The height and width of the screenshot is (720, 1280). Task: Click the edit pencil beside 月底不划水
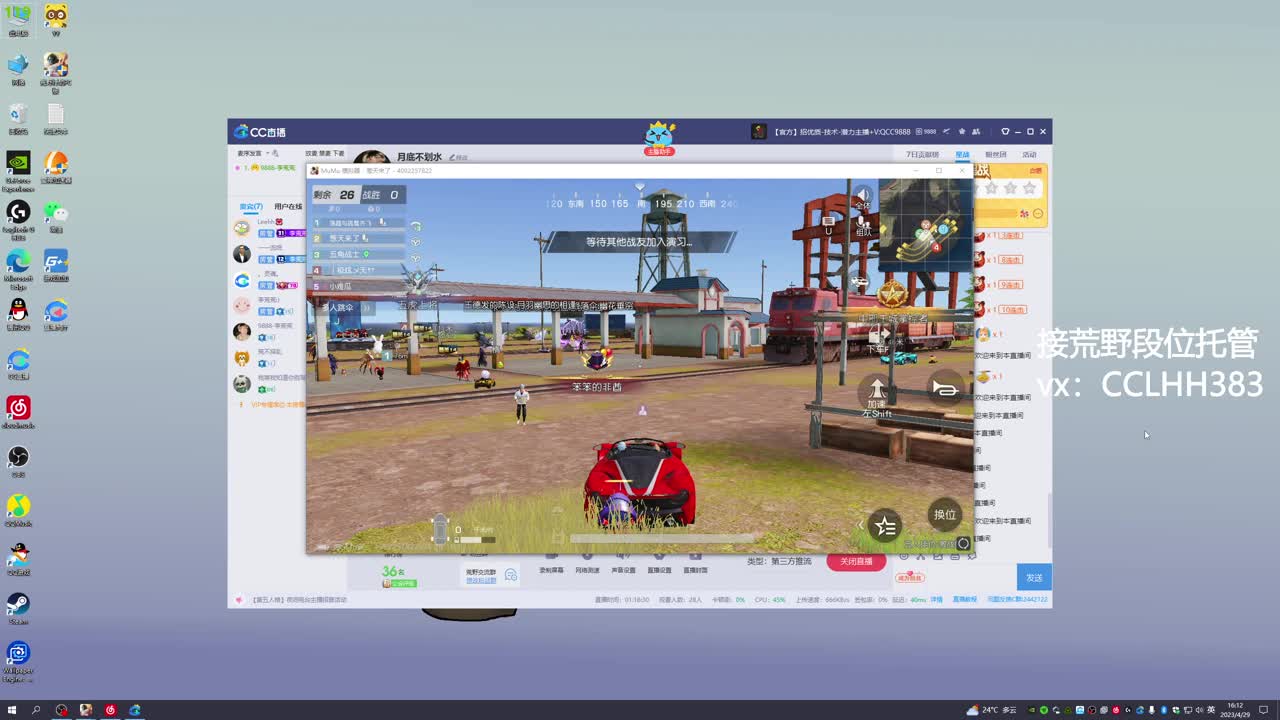click(x=457, y=157)
